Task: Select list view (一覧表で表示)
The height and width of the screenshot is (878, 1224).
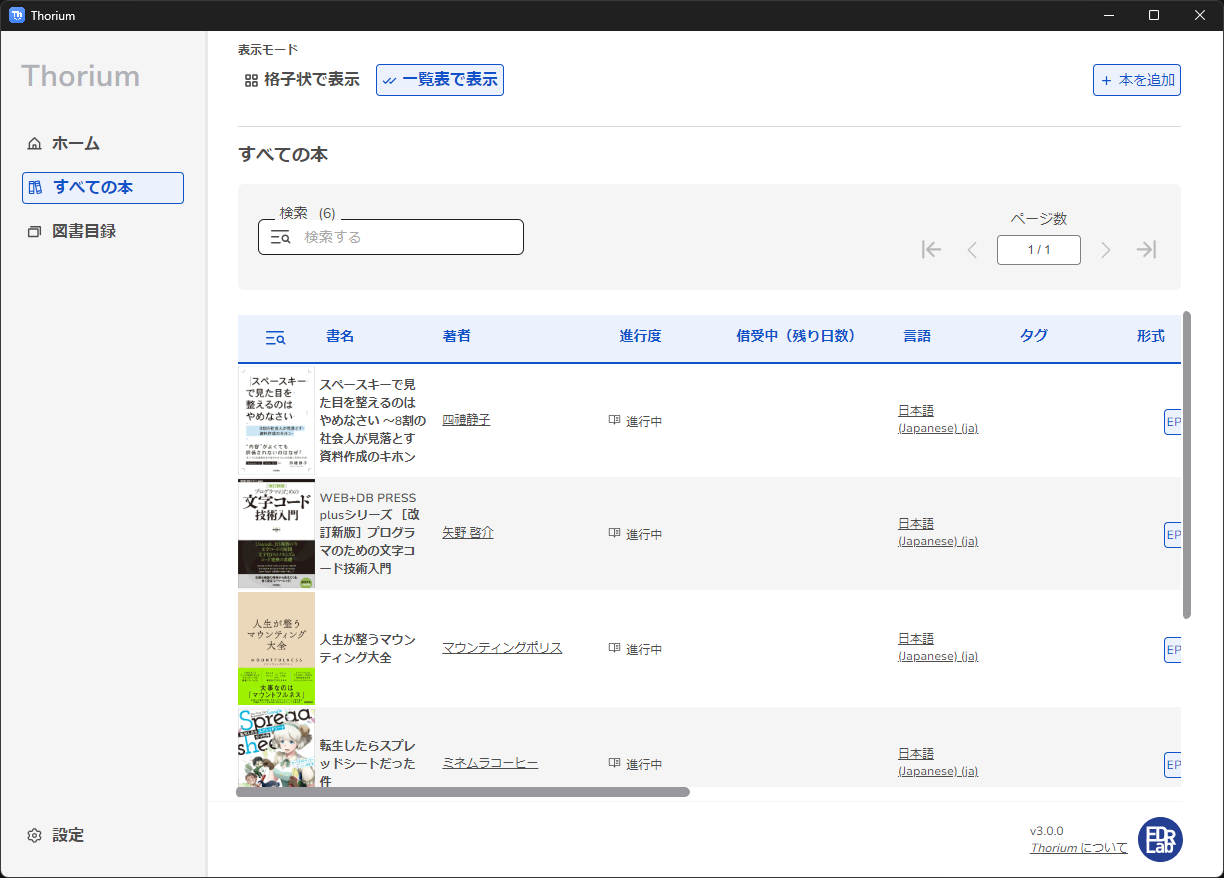Action: [440, 80]
